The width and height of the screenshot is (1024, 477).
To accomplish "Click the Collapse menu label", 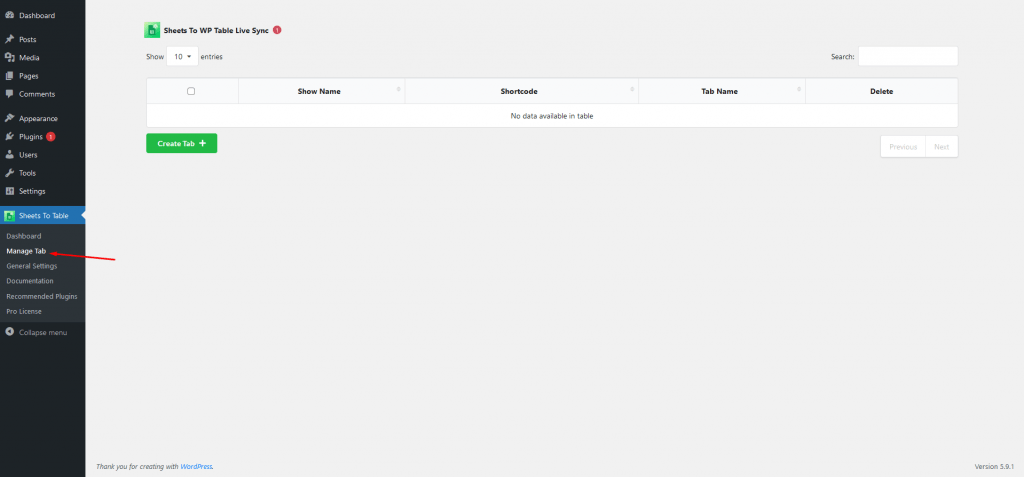I will tap(42, 332).
